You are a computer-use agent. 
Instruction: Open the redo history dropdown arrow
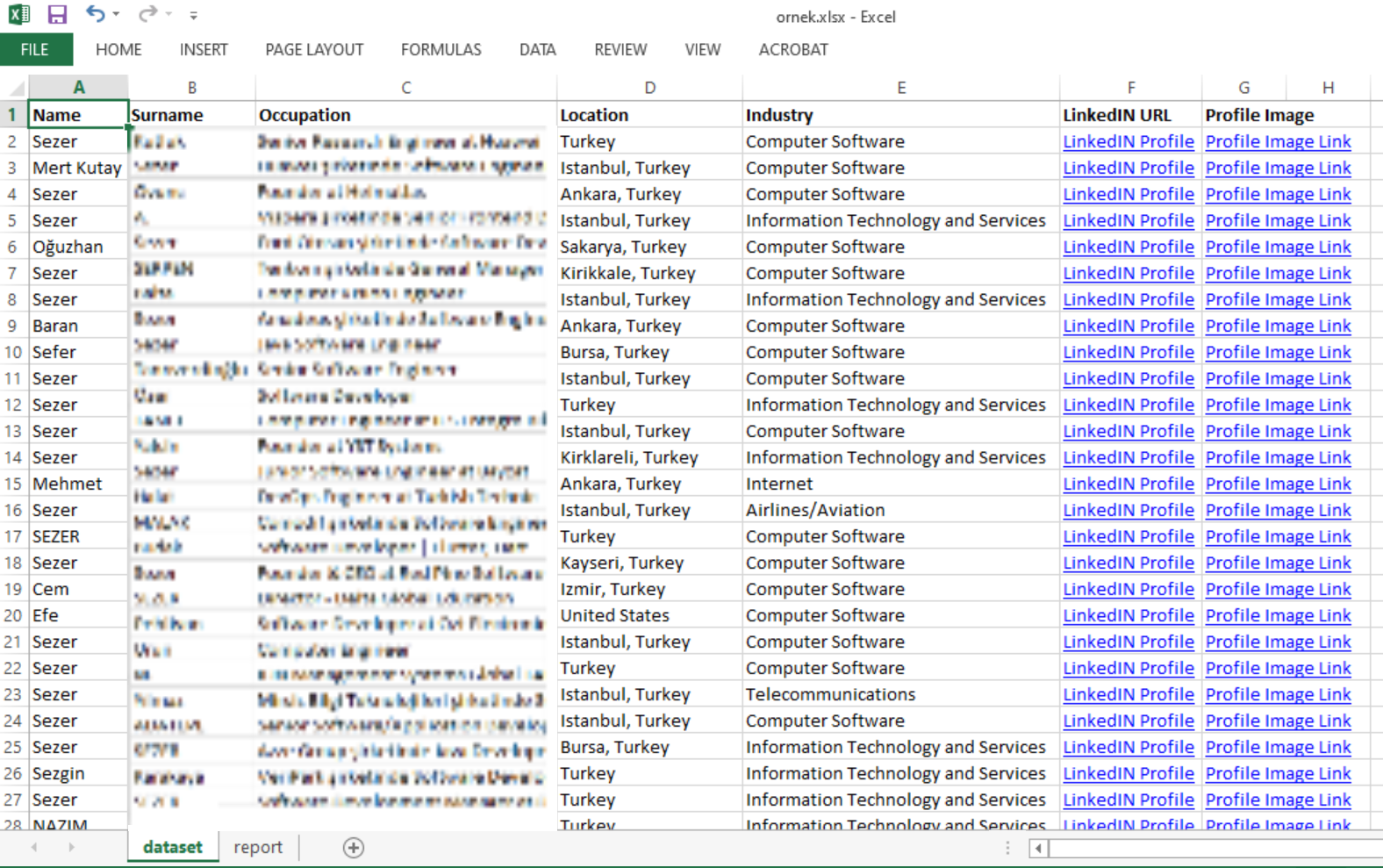(x=168, y=14)
